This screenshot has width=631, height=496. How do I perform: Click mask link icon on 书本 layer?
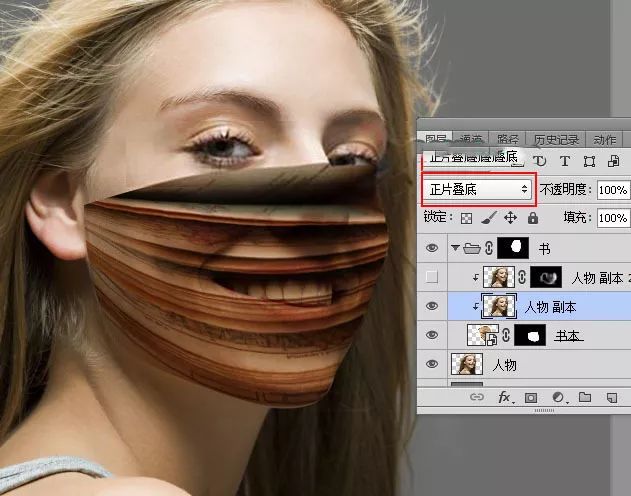coord(506,335)
